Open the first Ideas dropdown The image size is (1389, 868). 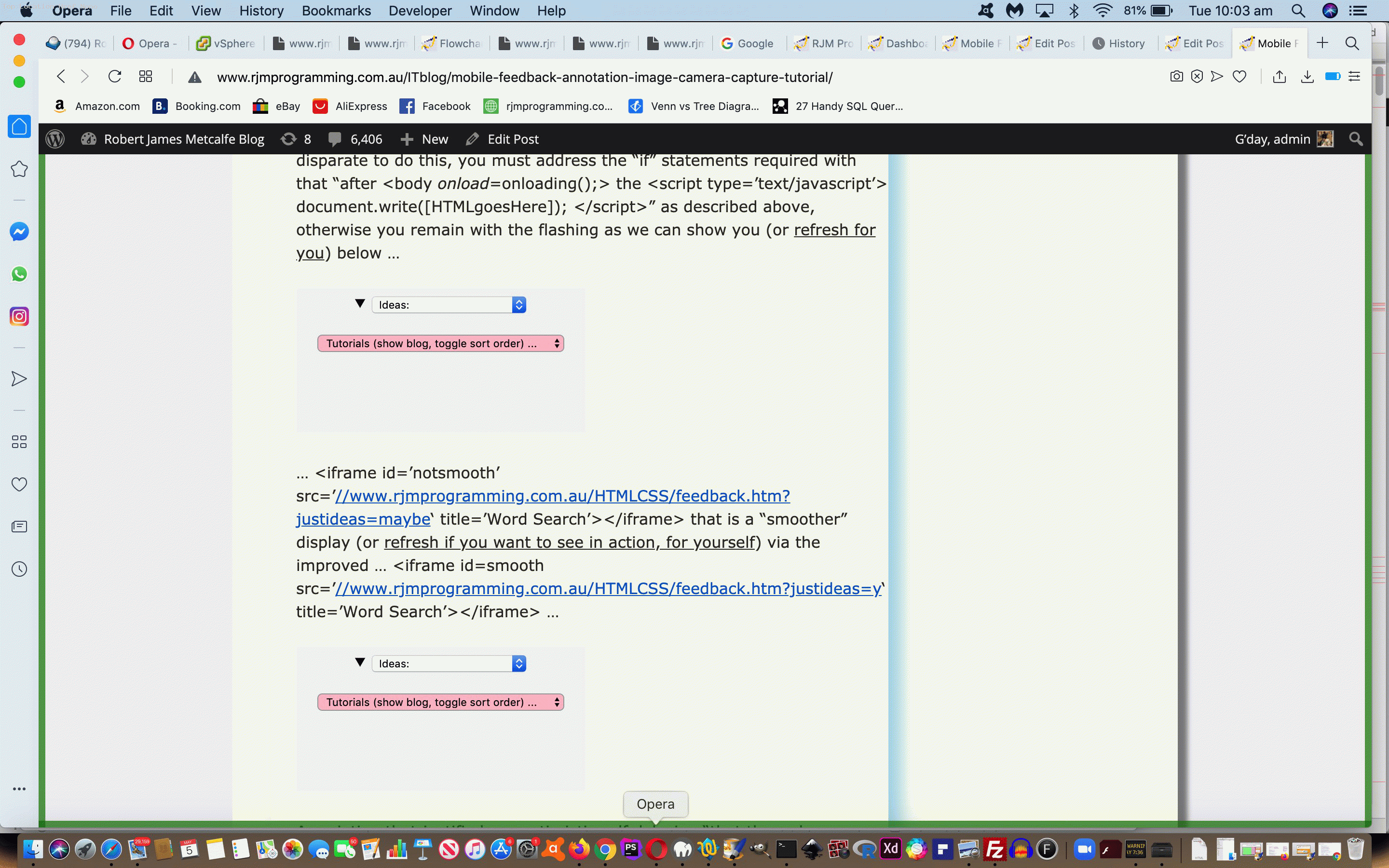449,305
